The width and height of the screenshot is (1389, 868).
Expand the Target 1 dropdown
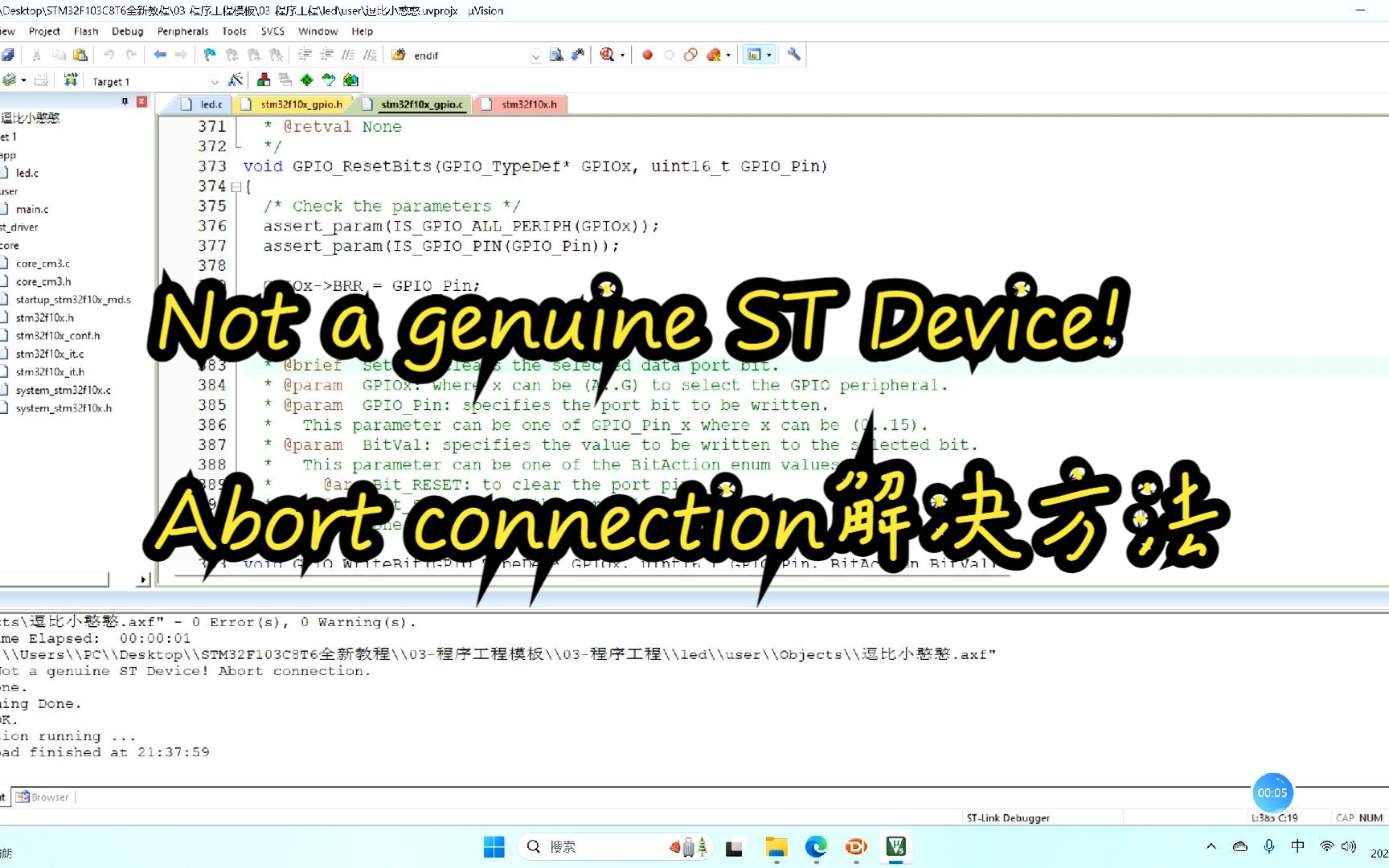click(214, 81)
